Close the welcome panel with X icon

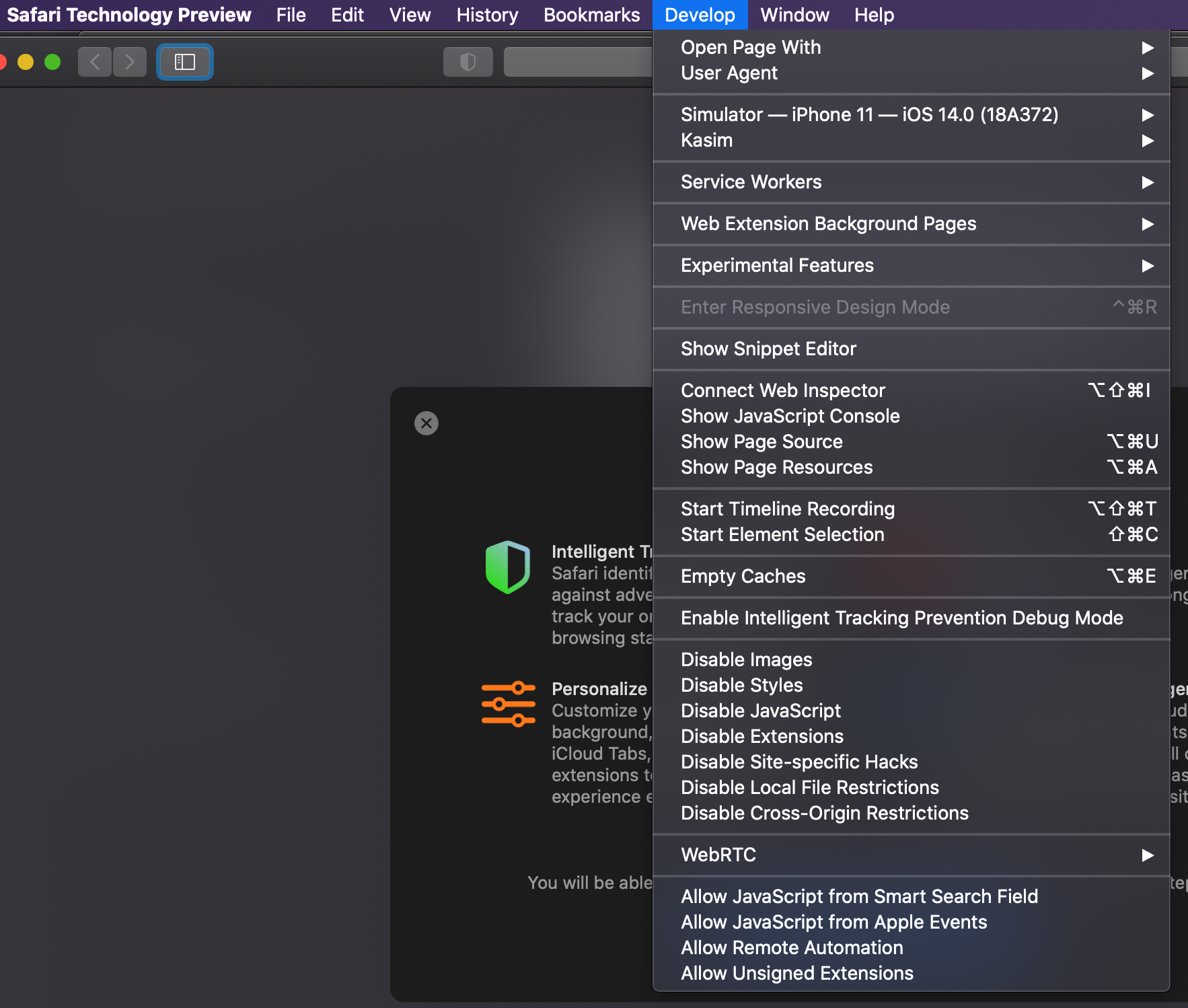tap(426, 423)
